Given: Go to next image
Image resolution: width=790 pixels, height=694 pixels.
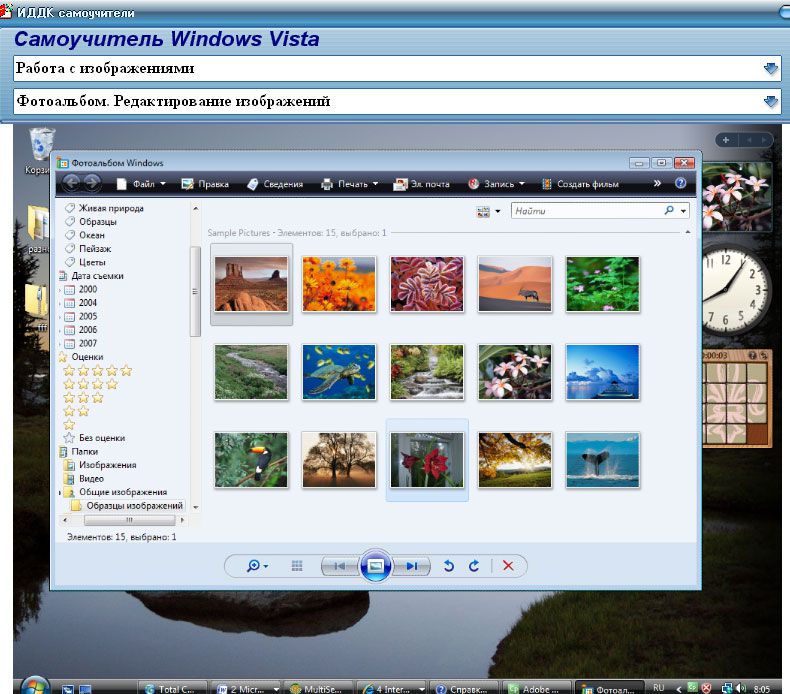Looking at the screenshot, I should coord(410,566).
